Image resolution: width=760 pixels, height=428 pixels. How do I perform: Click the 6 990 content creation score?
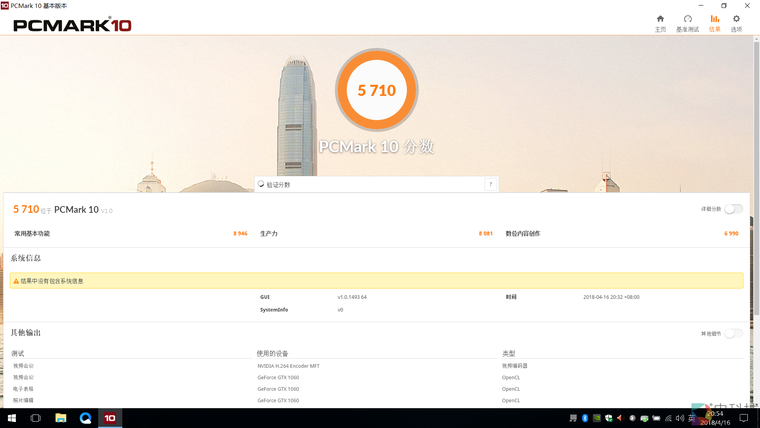point(731,234)
